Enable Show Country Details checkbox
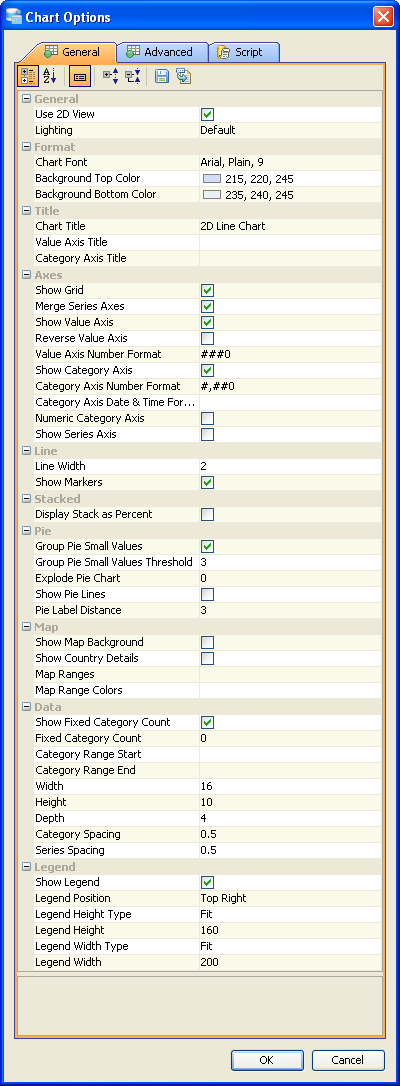 point(208,659)
